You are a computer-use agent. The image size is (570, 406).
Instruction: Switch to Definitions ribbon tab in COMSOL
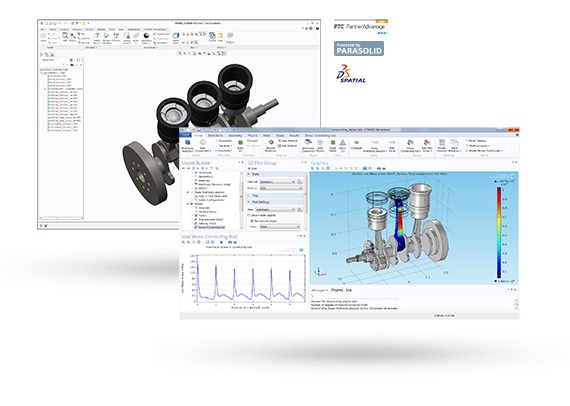[x=215, y=135]
